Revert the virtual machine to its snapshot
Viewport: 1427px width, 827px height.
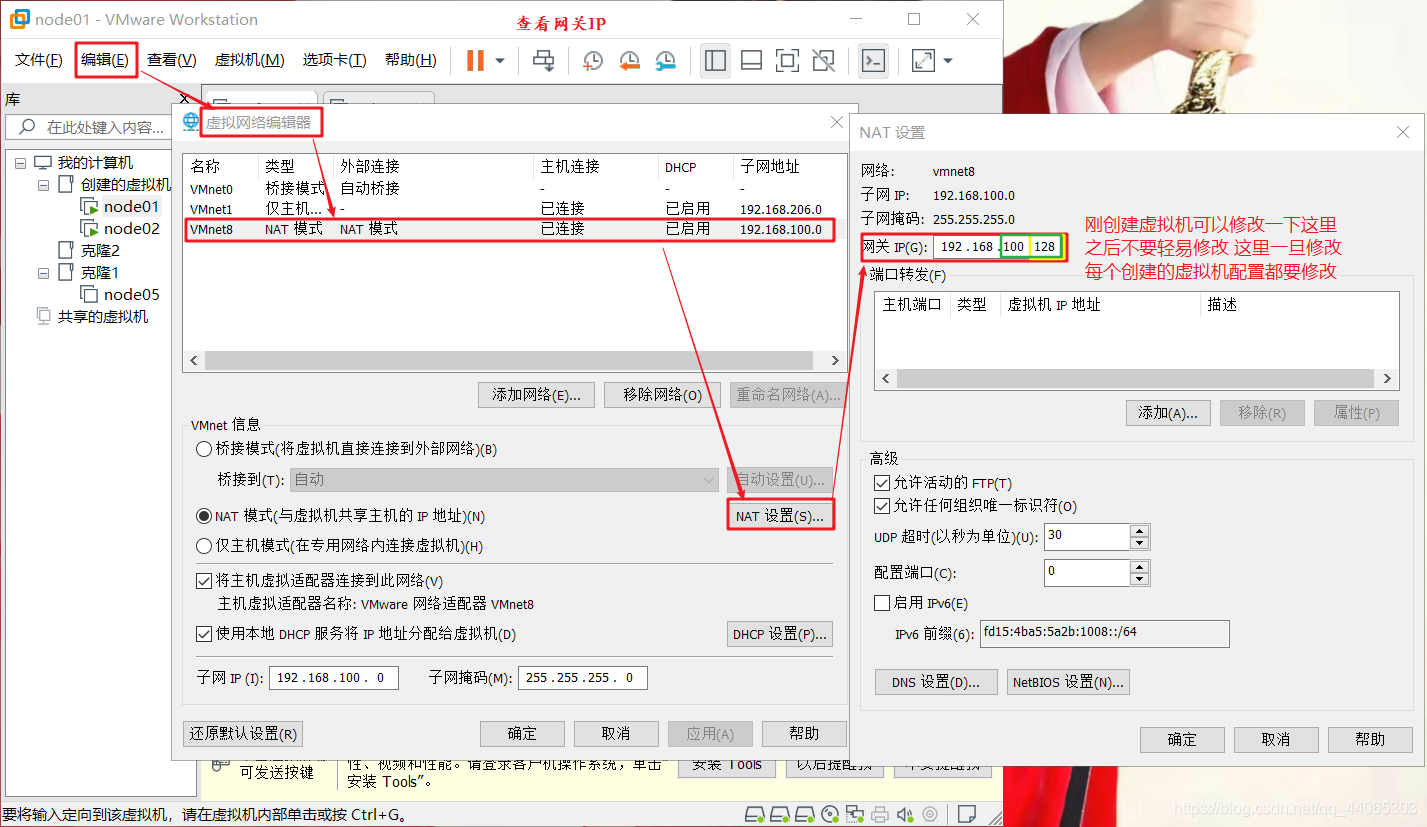pos(629,61)
